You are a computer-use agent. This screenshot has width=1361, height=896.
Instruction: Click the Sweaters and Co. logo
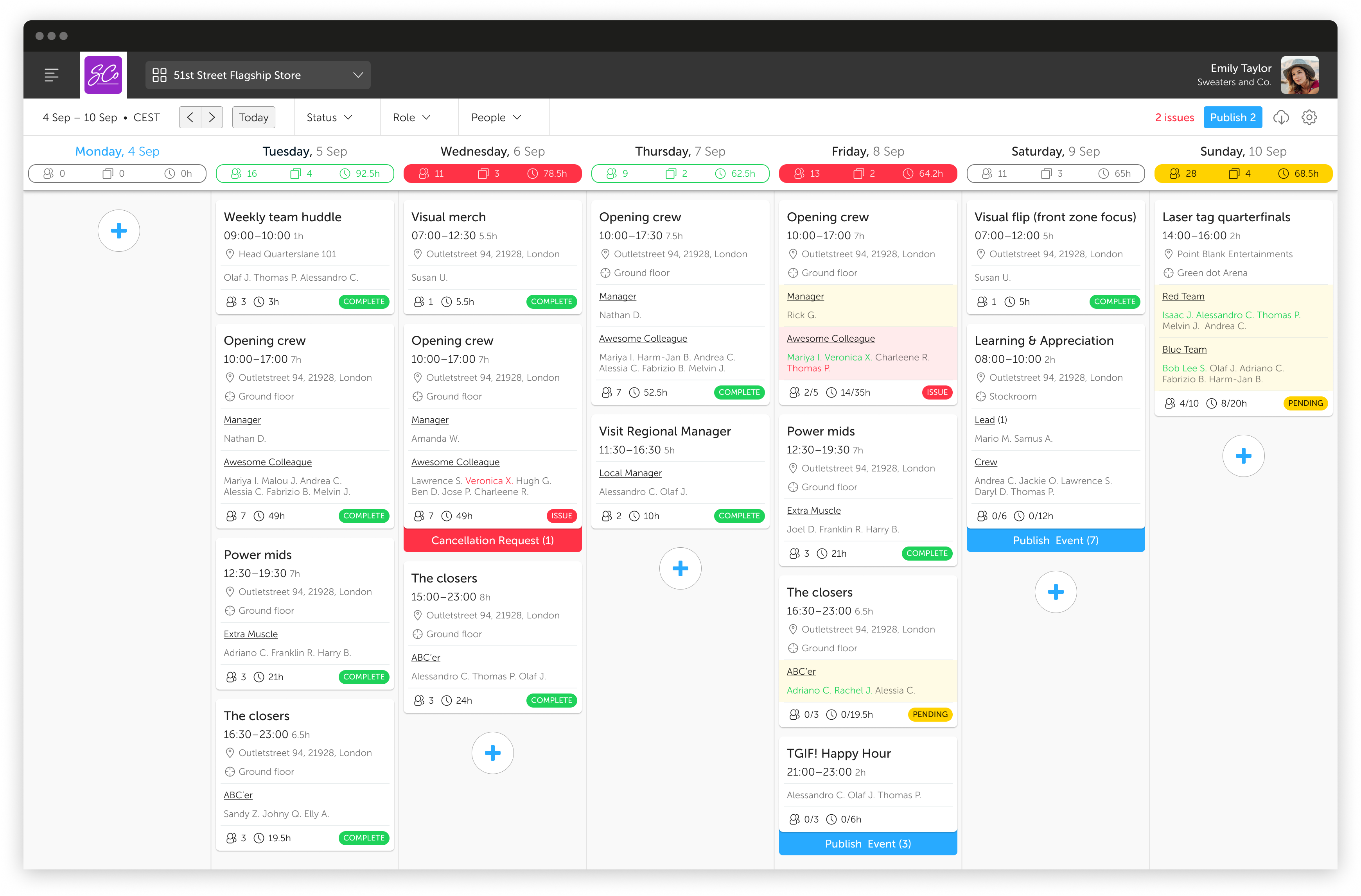[x=104, y=75]
